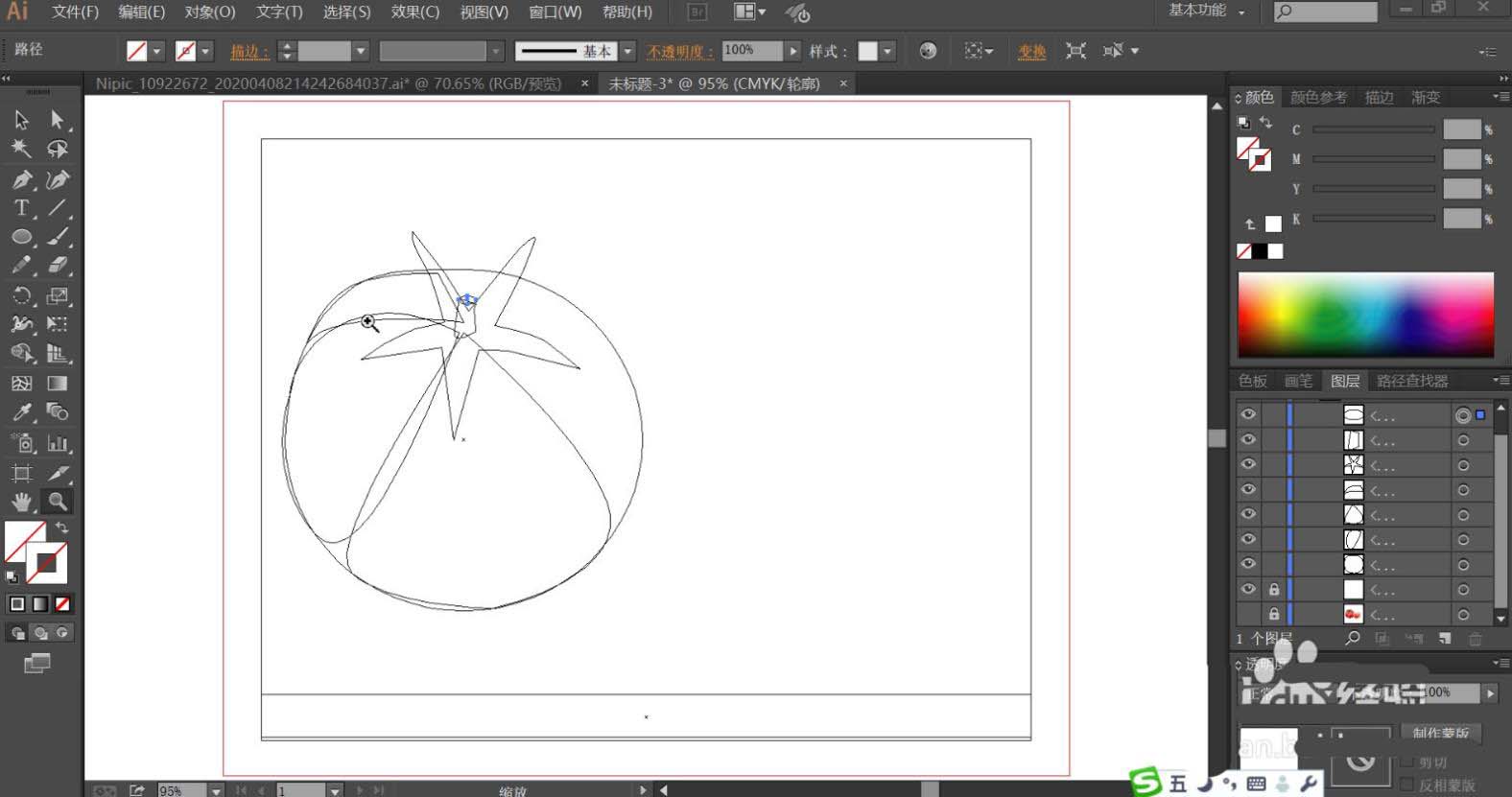Click the Sogou S input method icon

tap(1146, 783)
